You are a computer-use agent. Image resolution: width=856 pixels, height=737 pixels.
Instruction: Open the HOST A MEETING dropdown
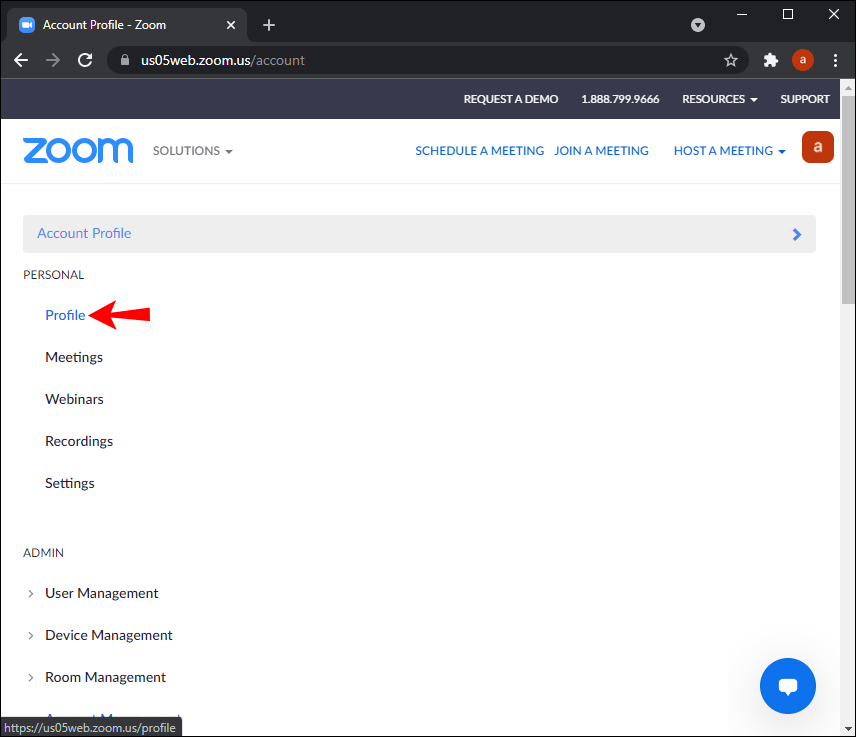click(x=729, y=150)
